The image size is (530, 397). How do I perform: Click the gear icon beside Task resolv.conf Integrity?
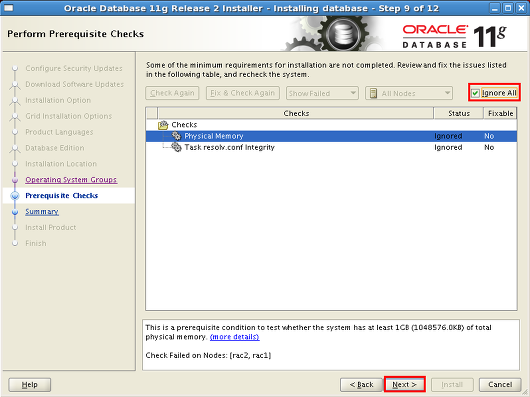(176, 147)
